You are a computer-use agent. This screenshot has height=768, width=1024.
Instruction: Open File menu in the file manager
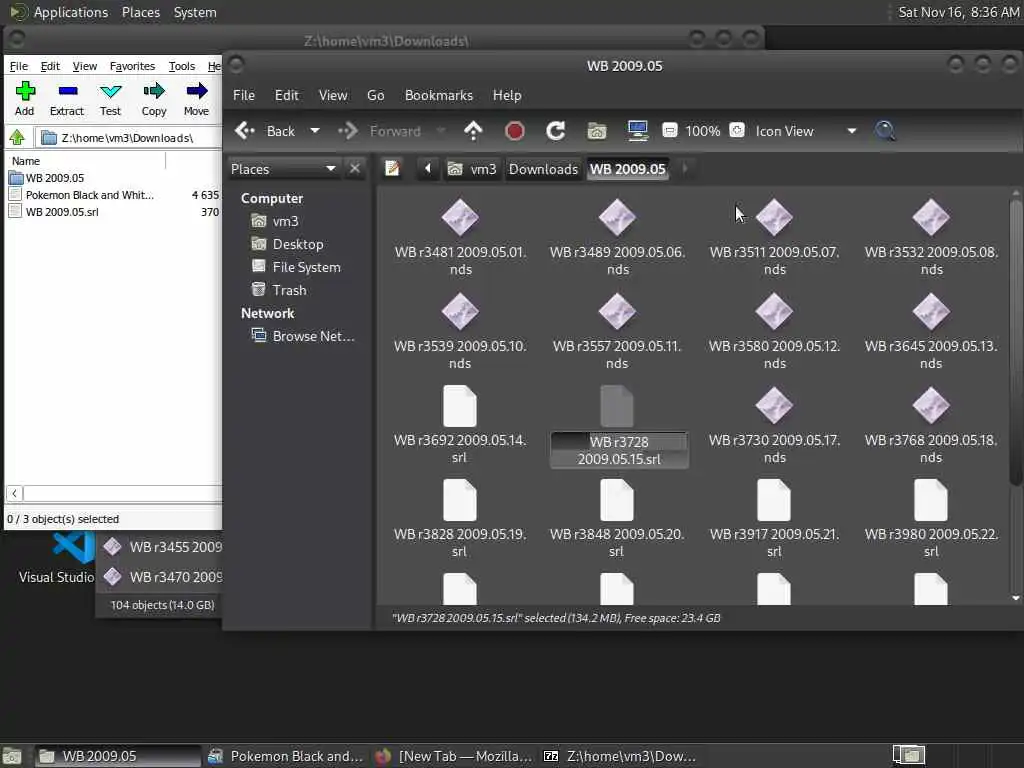tap(244, 95)
